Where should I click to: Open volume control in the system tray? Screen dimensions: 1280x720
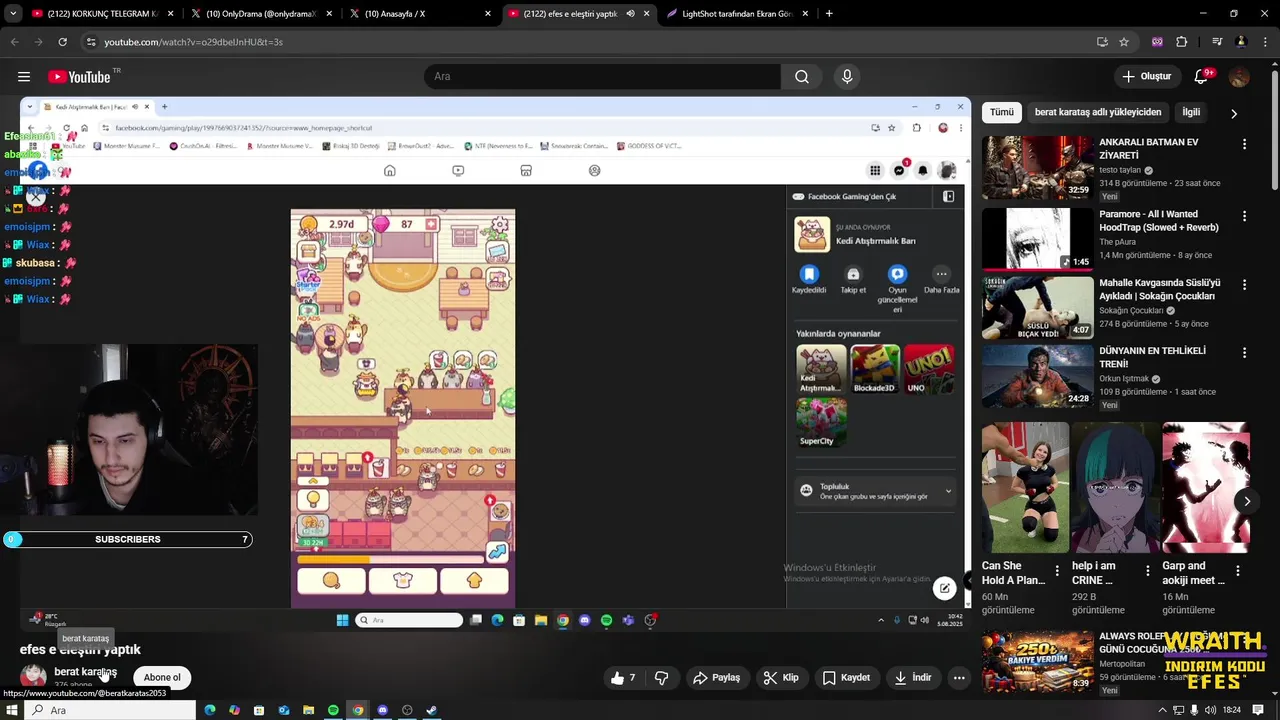[x=1210, y=710]
